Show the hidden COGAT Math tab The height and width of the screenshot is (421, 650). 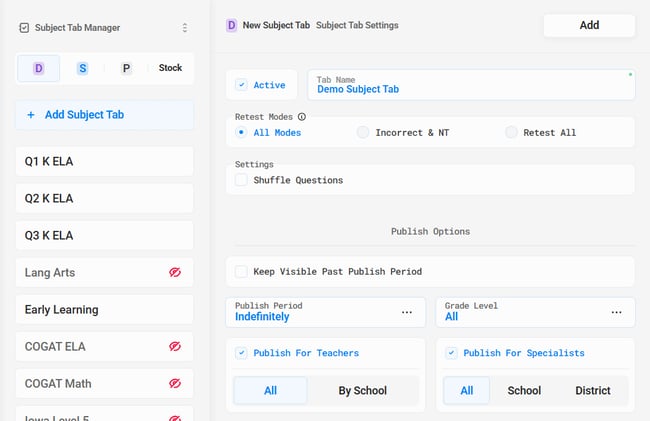point(175,384)
